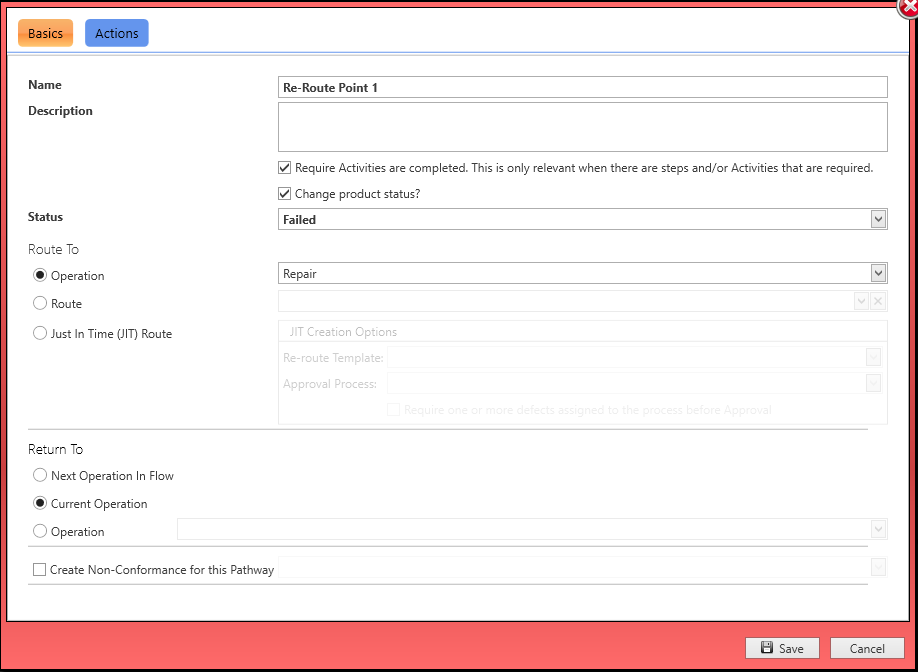The width and height of the screenshot is (918, 672).
Task: Select Operation under Return To
Action: [40, 531]
